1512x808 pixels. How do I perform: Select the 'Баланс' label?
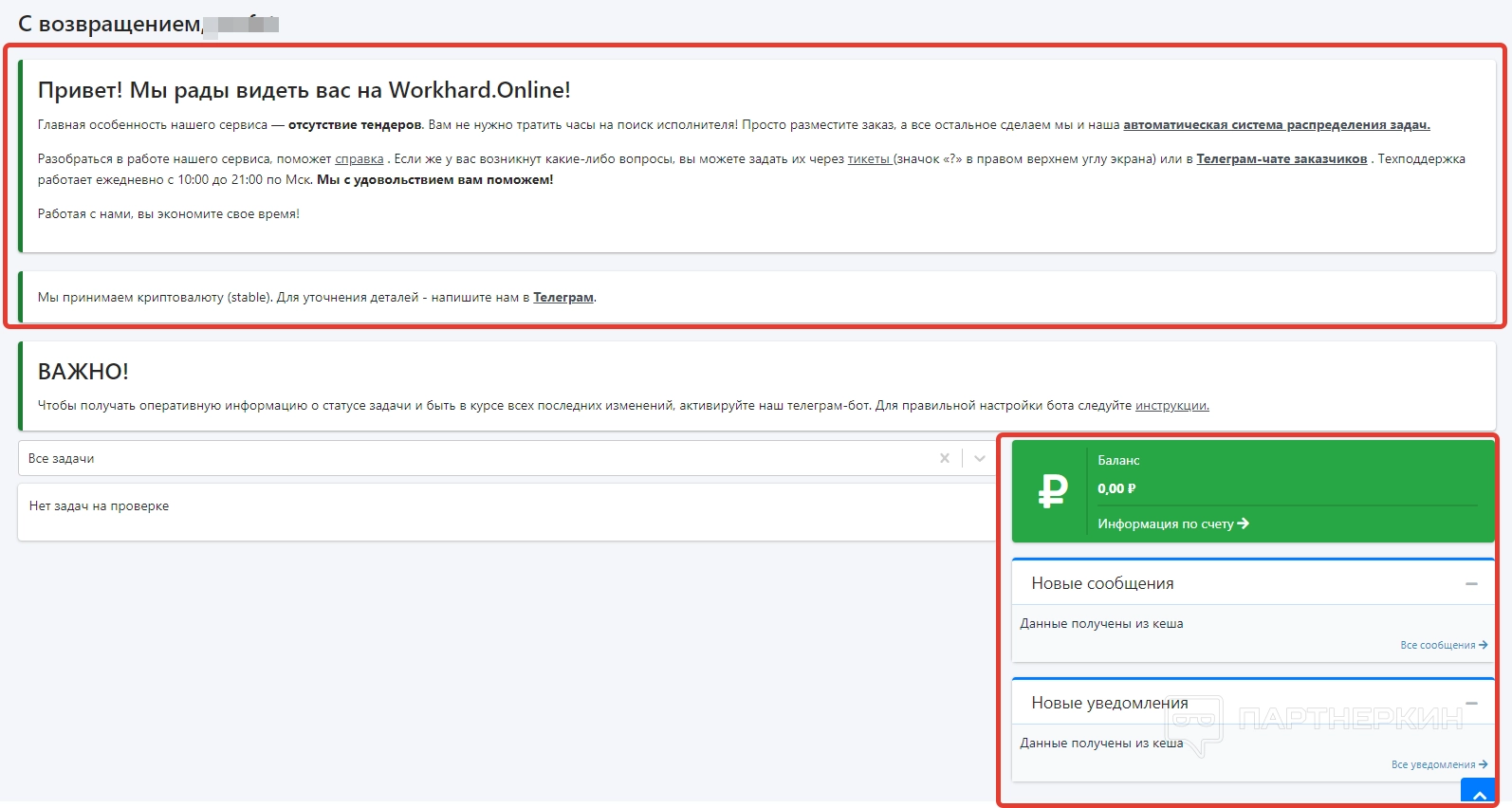(1118, 460)
